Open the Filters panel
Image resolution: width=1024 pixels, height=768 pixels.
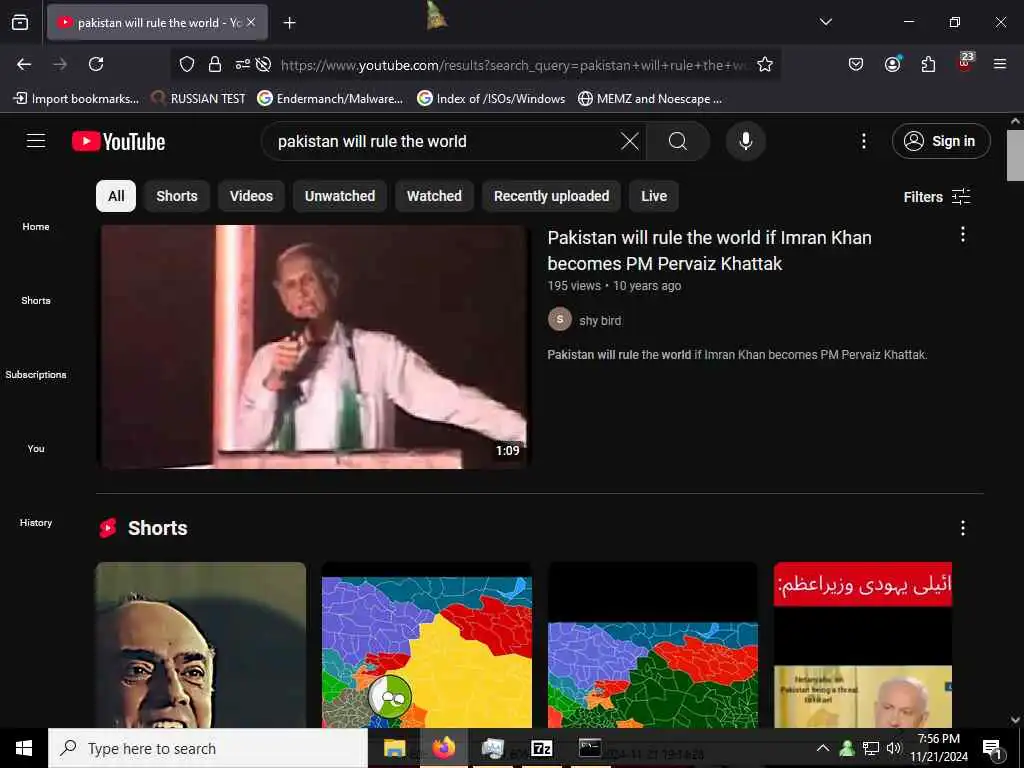coord(937,197)
